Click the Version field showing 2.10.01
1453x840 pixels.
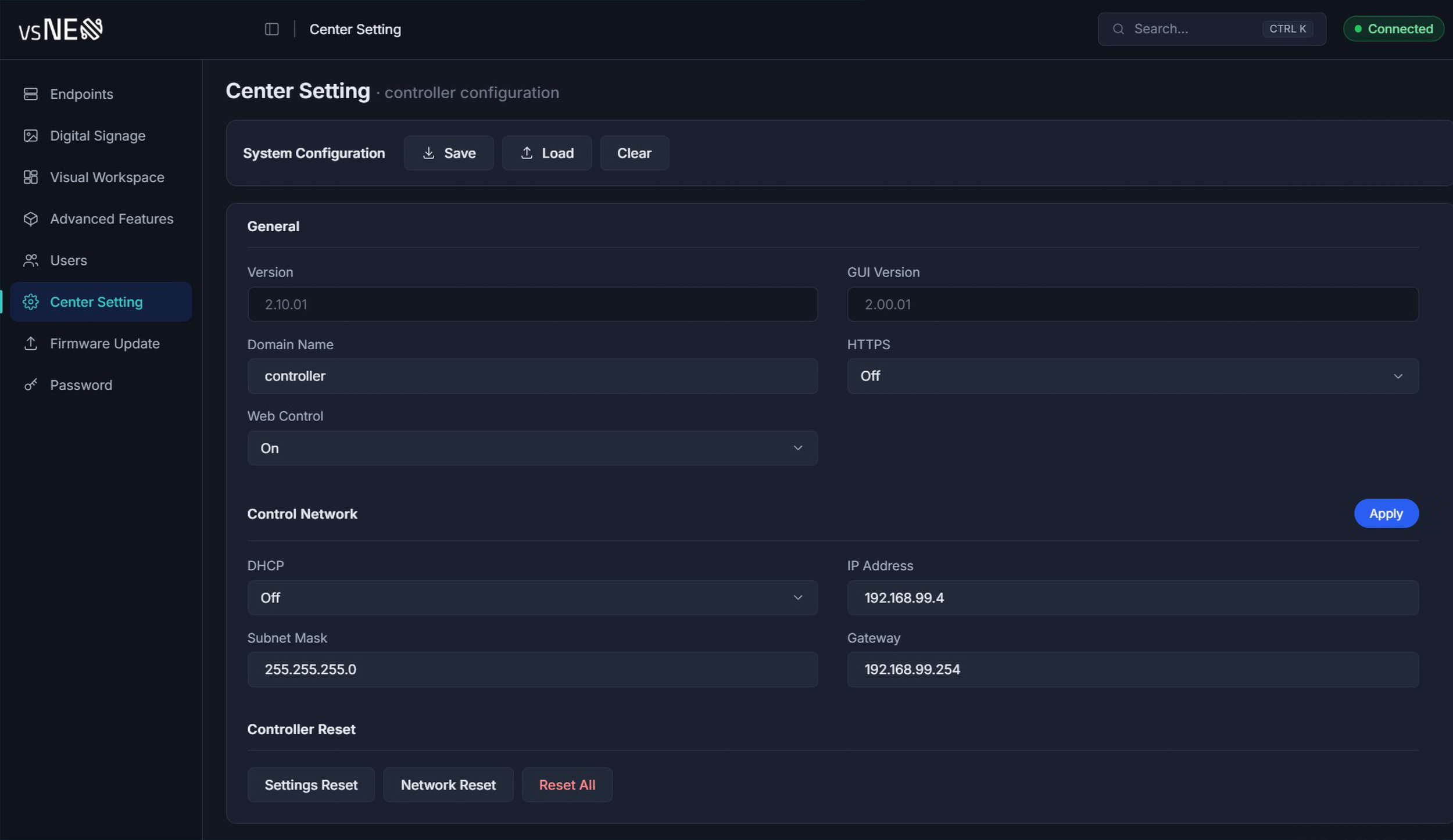point(532,304)
